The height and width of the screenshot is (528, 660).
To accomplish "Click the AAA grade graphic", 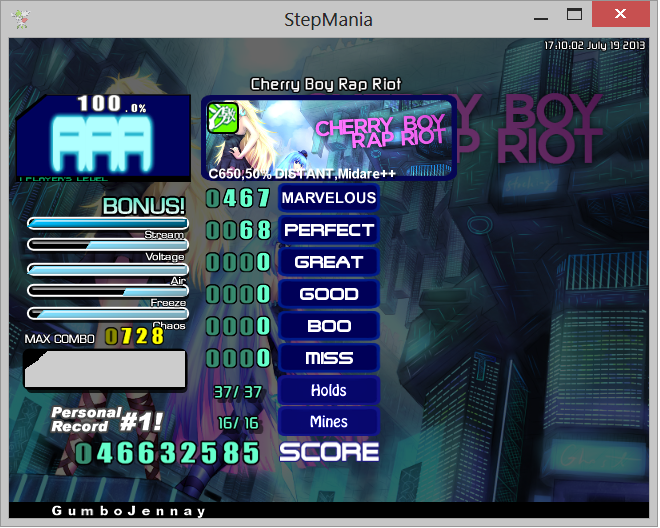I will point(101,144).
